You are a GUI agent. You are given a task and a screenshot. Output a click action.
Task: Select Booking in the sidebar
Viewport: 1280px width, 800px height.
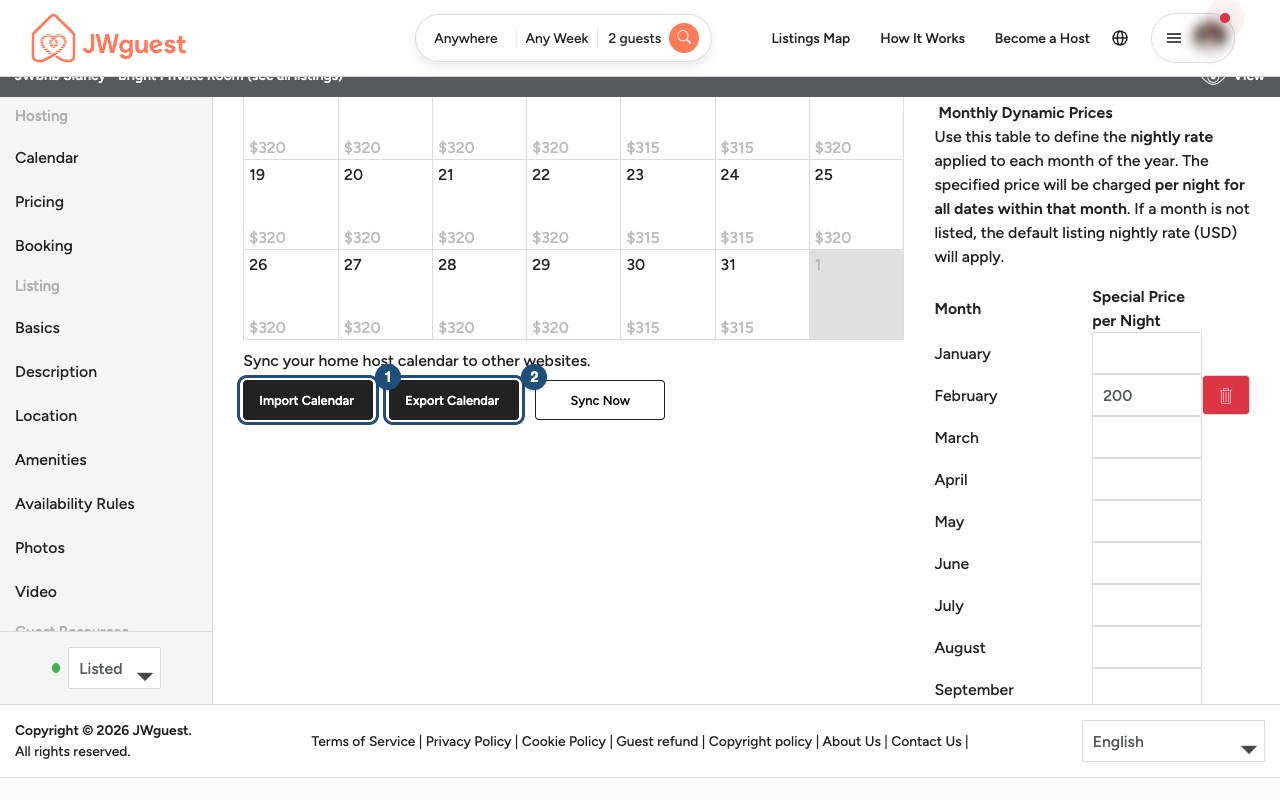[x=44, y=246]
